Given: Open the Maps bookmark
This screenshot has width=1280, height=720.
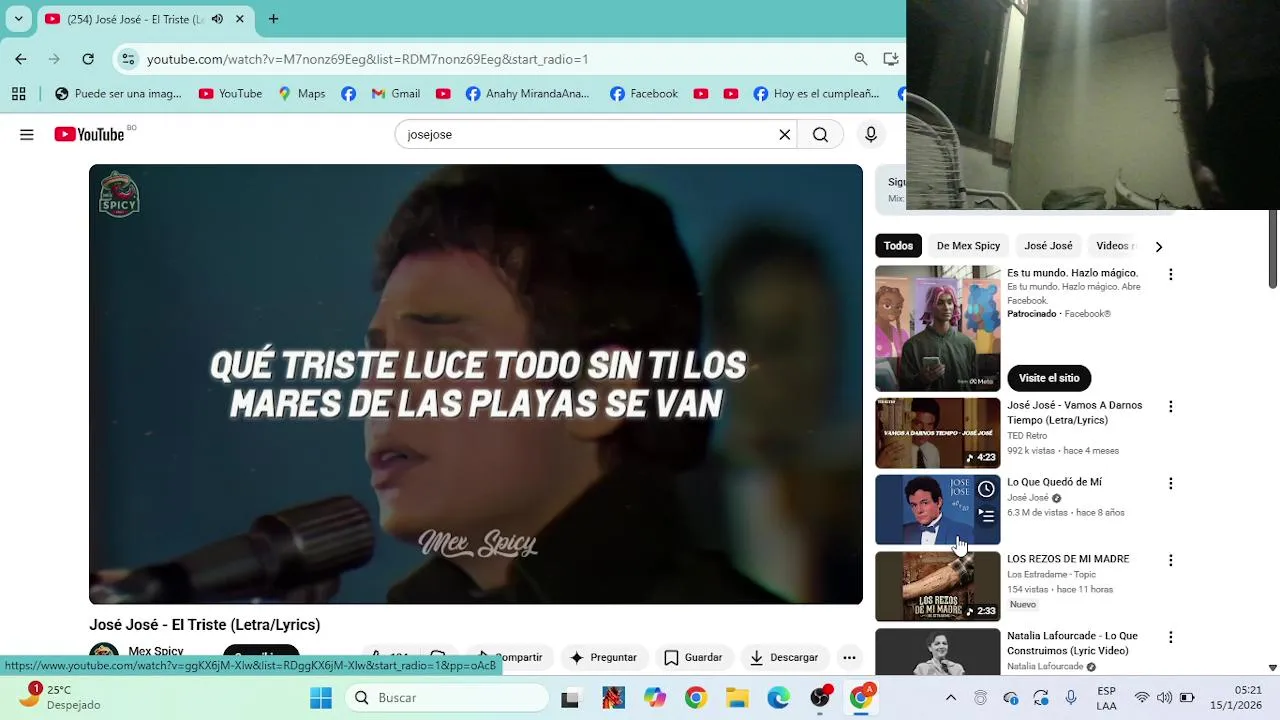Looking at the screenshot, I should 301,94.
